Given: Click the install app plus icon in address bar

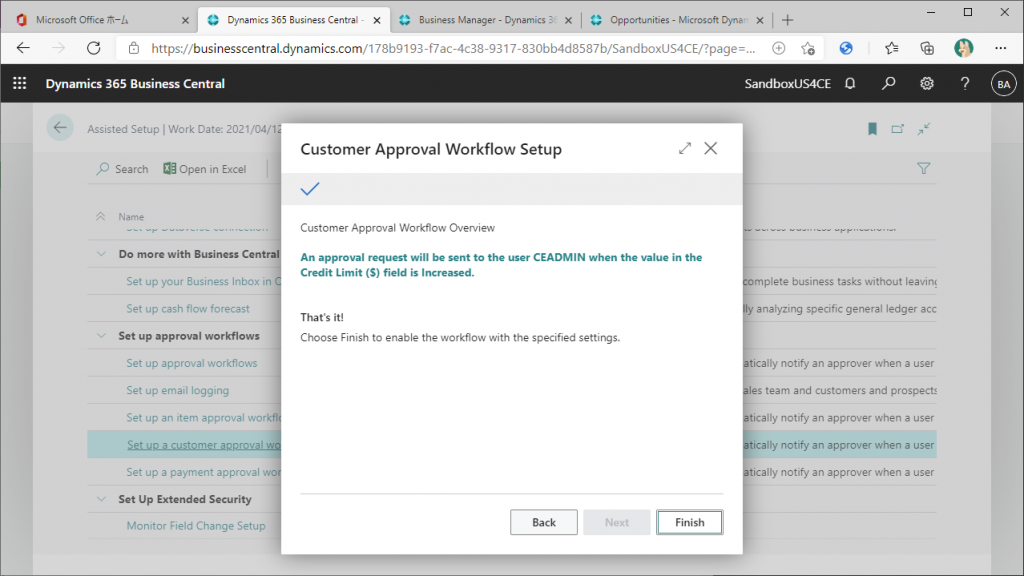Looking at the screenshot, I should click(778, 48).
